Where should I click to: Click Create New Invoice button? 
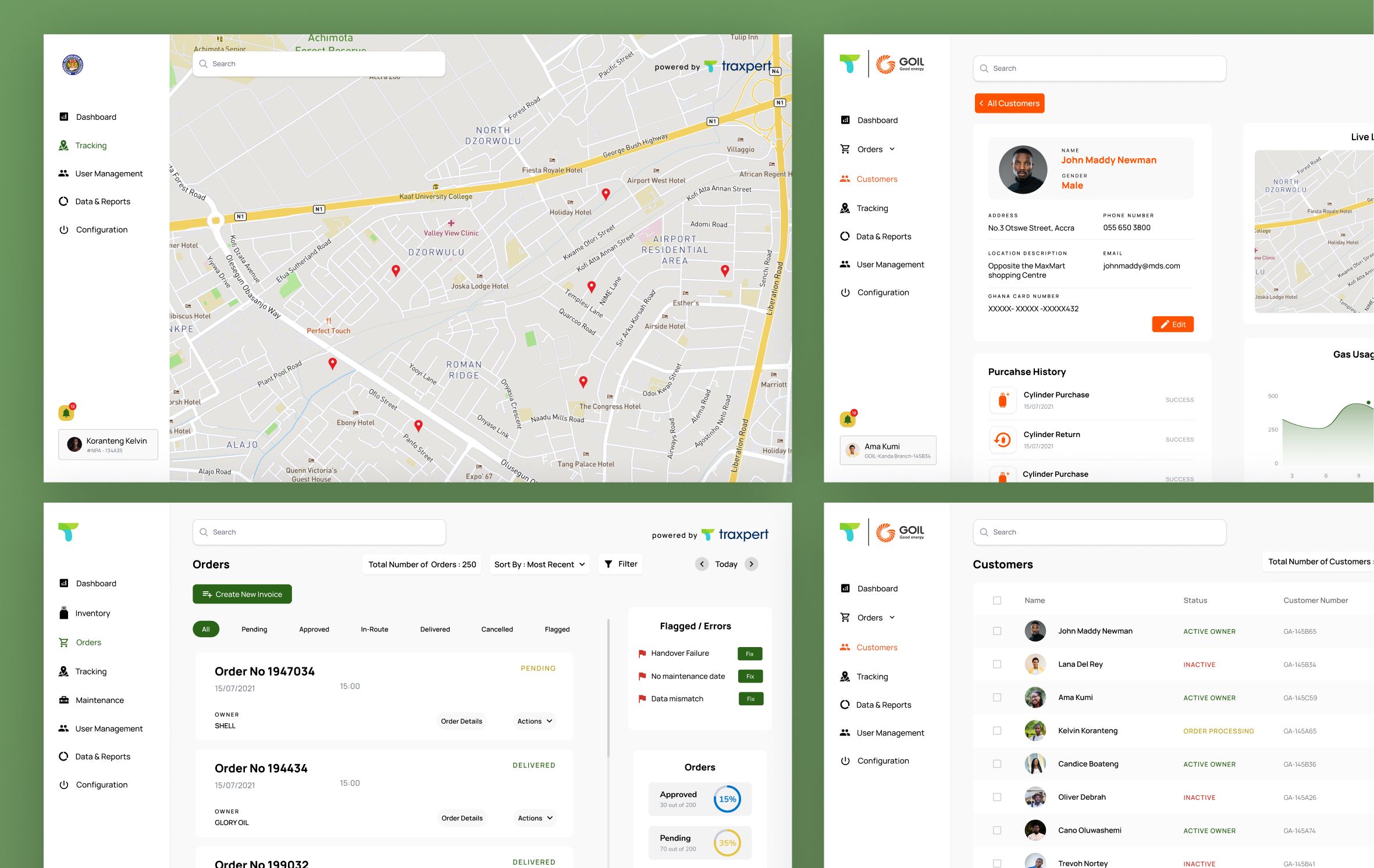[x=242, y=594]
